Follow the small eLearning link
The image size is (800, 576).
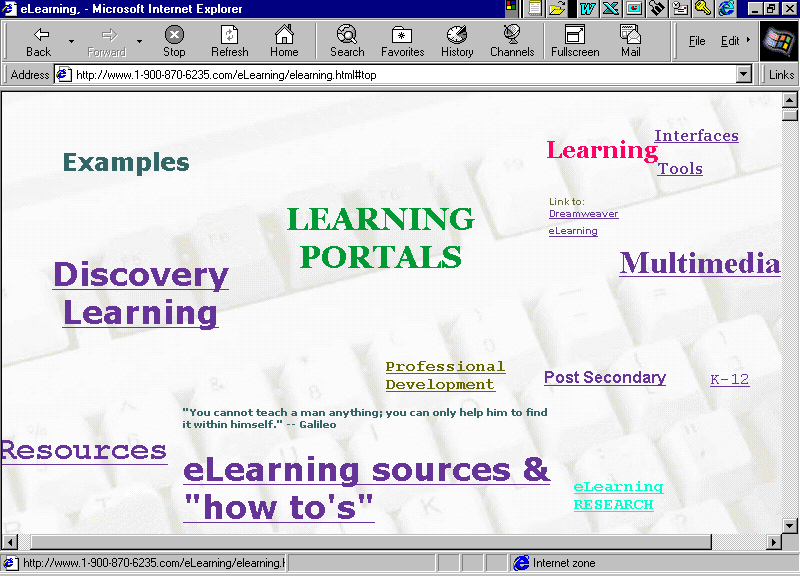573,231
